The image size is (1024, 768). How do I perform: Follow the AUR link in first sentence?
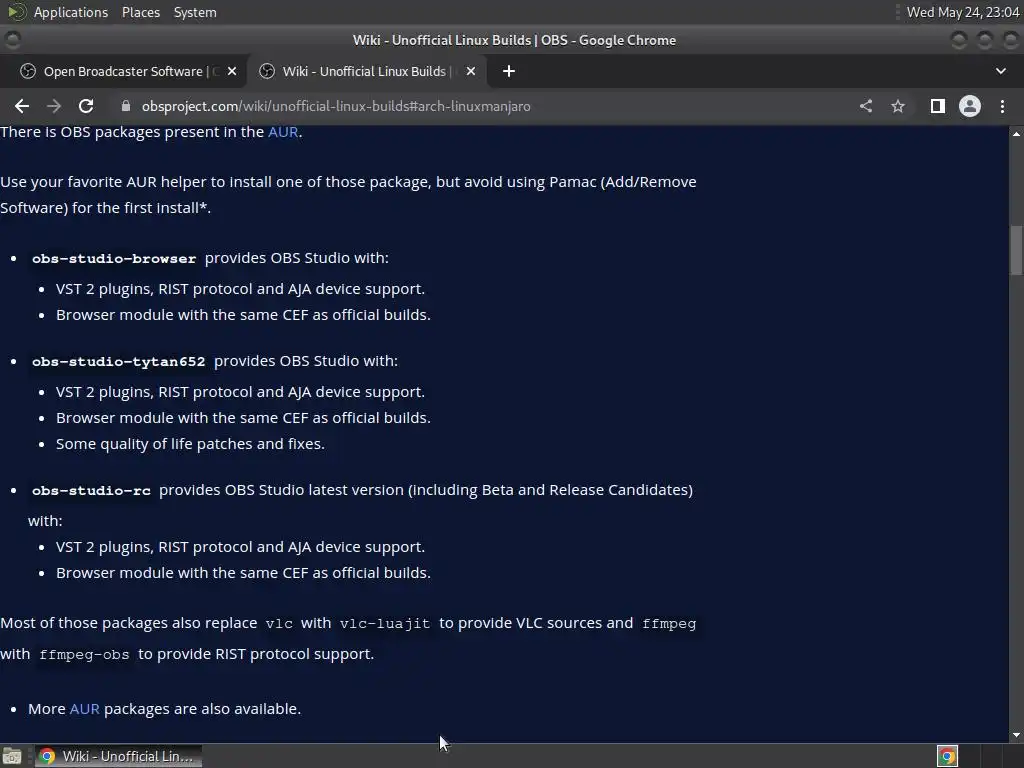tap(283, 132)
